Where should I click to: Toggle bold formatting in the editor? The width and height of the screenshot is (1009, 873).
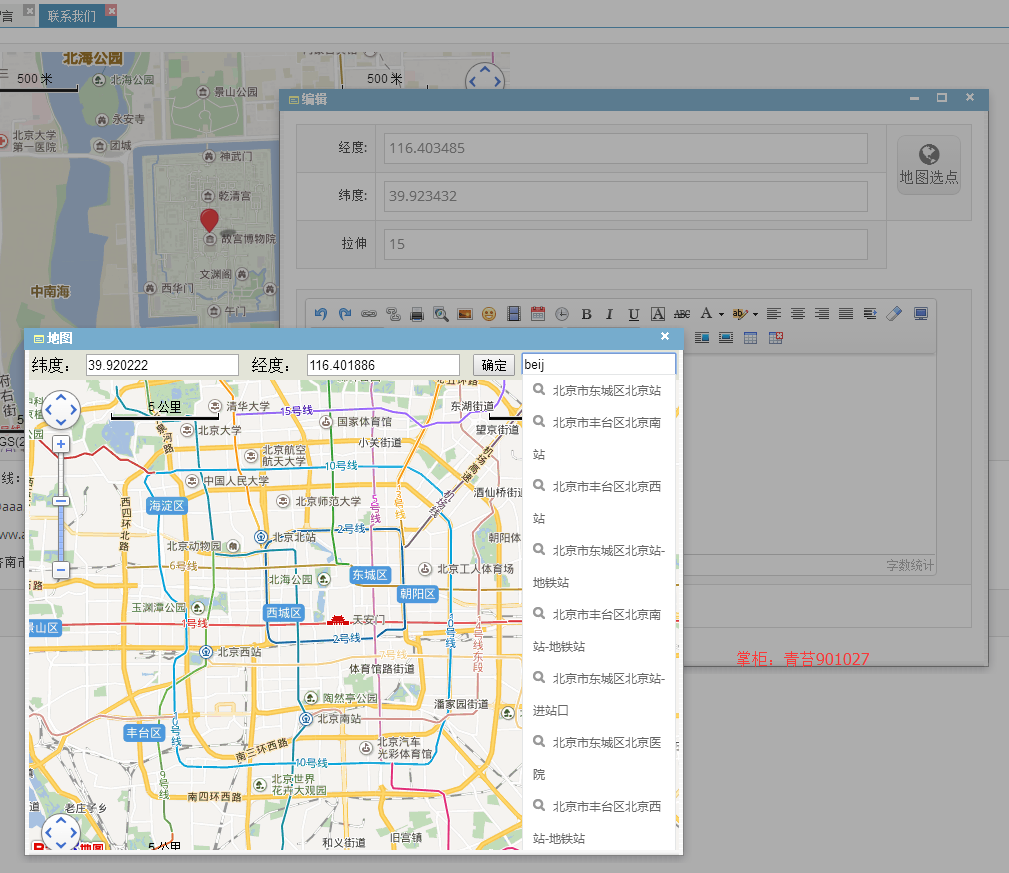point(586,314)
